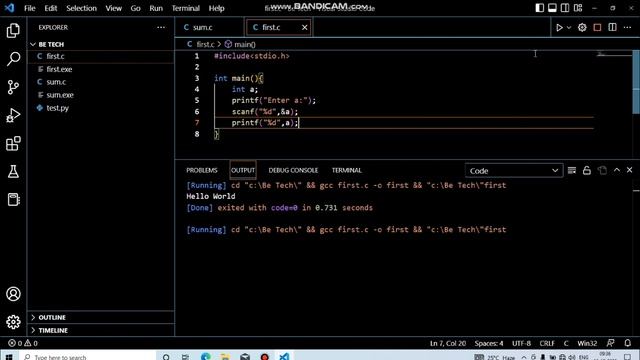Image resolution: width=640 pixels, height=360 pixels.
Task: Open the View menu
Action: tap(113, 8)
